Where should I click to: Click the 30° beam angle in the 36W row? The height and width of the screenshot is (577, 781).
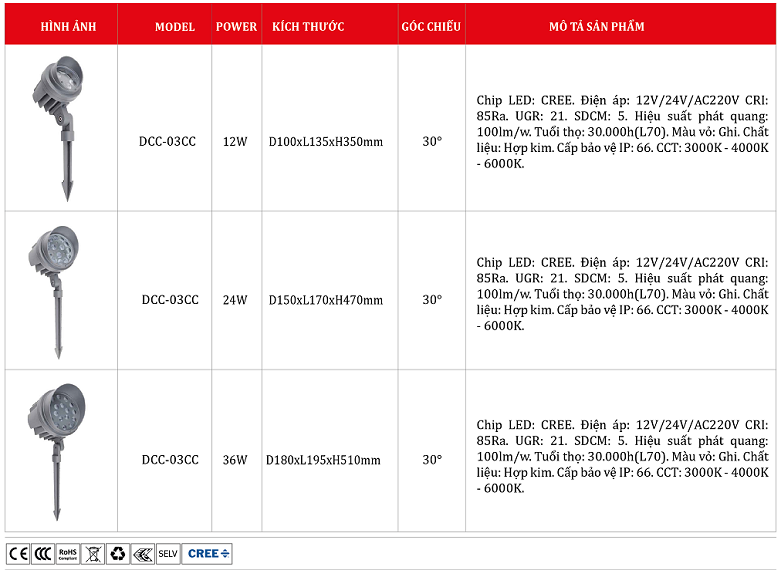(432, 459)
